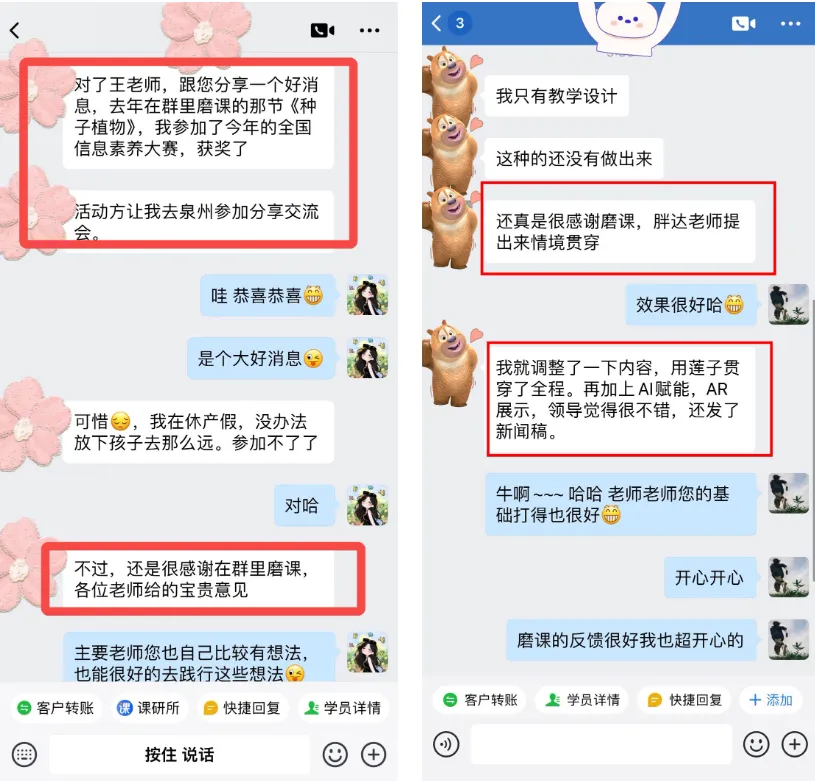This screenshot has height=781, width=815.
Task: Tap the 添加 button
Action: [x=771, y=700]
